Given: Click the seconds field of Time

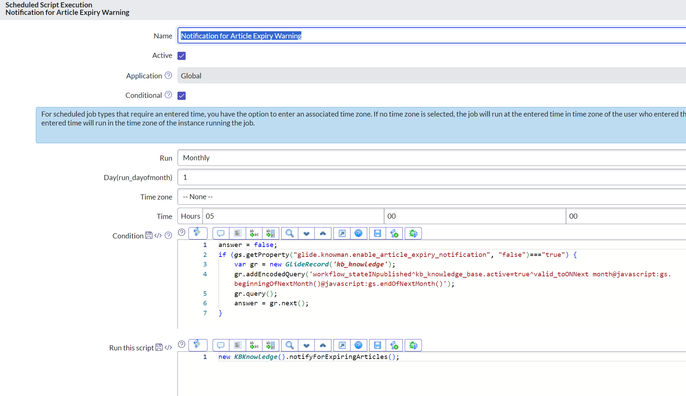Looking at the screenshot, I should [626, 216].
